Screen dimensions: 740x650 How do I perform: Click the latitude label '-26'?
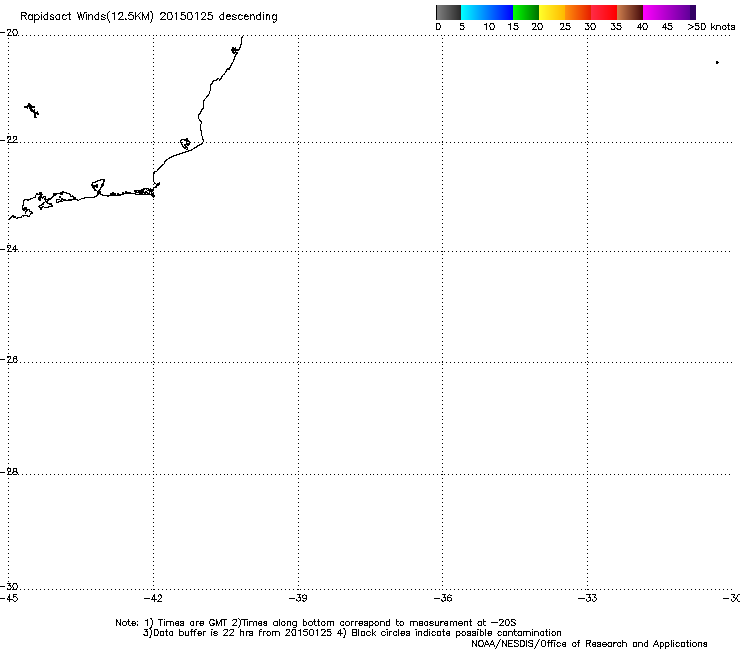[9, 360]
